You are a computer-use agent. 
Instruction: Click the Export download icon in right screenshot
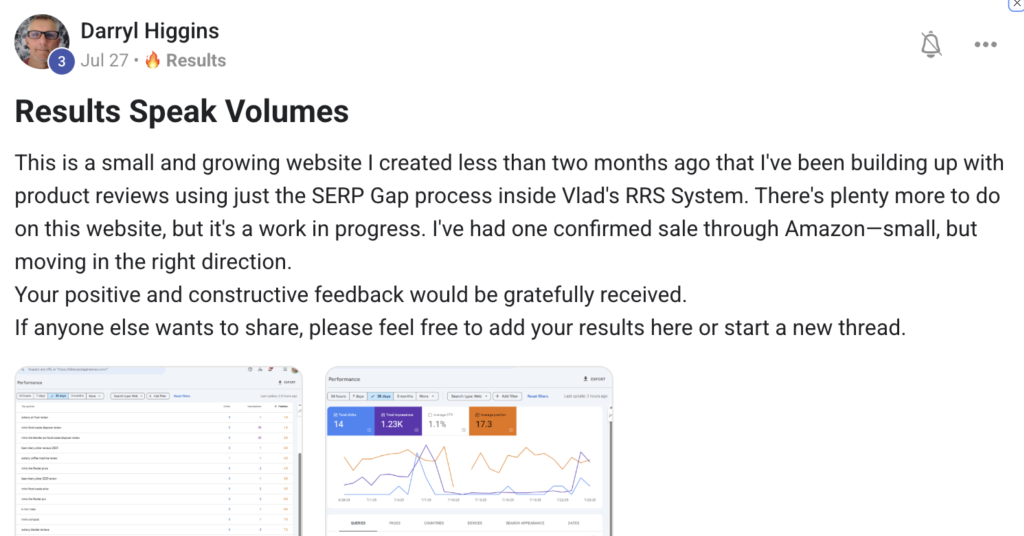pyautogui.click(x=585, y=379)
